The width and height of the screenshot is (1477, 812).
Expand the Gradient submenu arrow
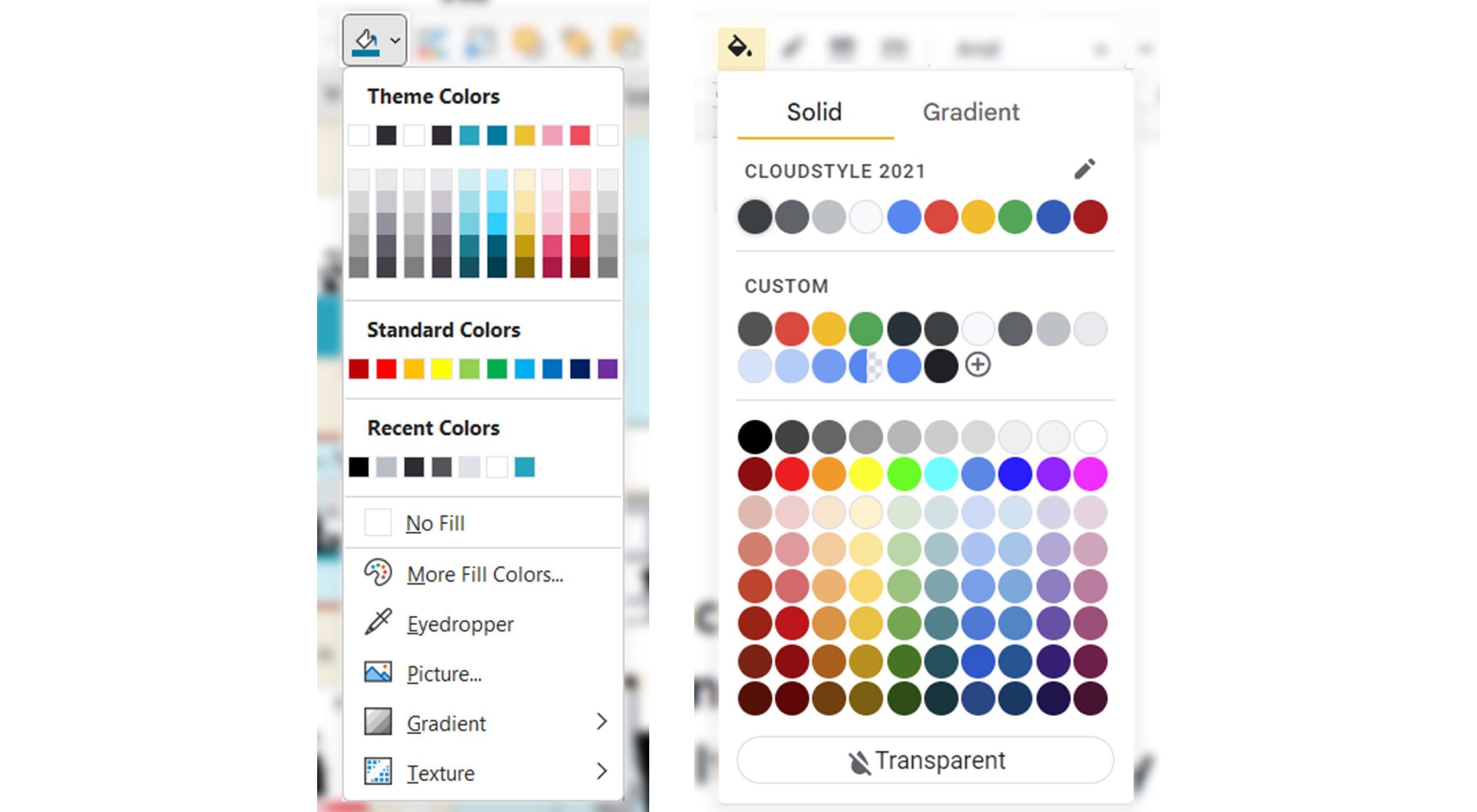tap(601, 722)
